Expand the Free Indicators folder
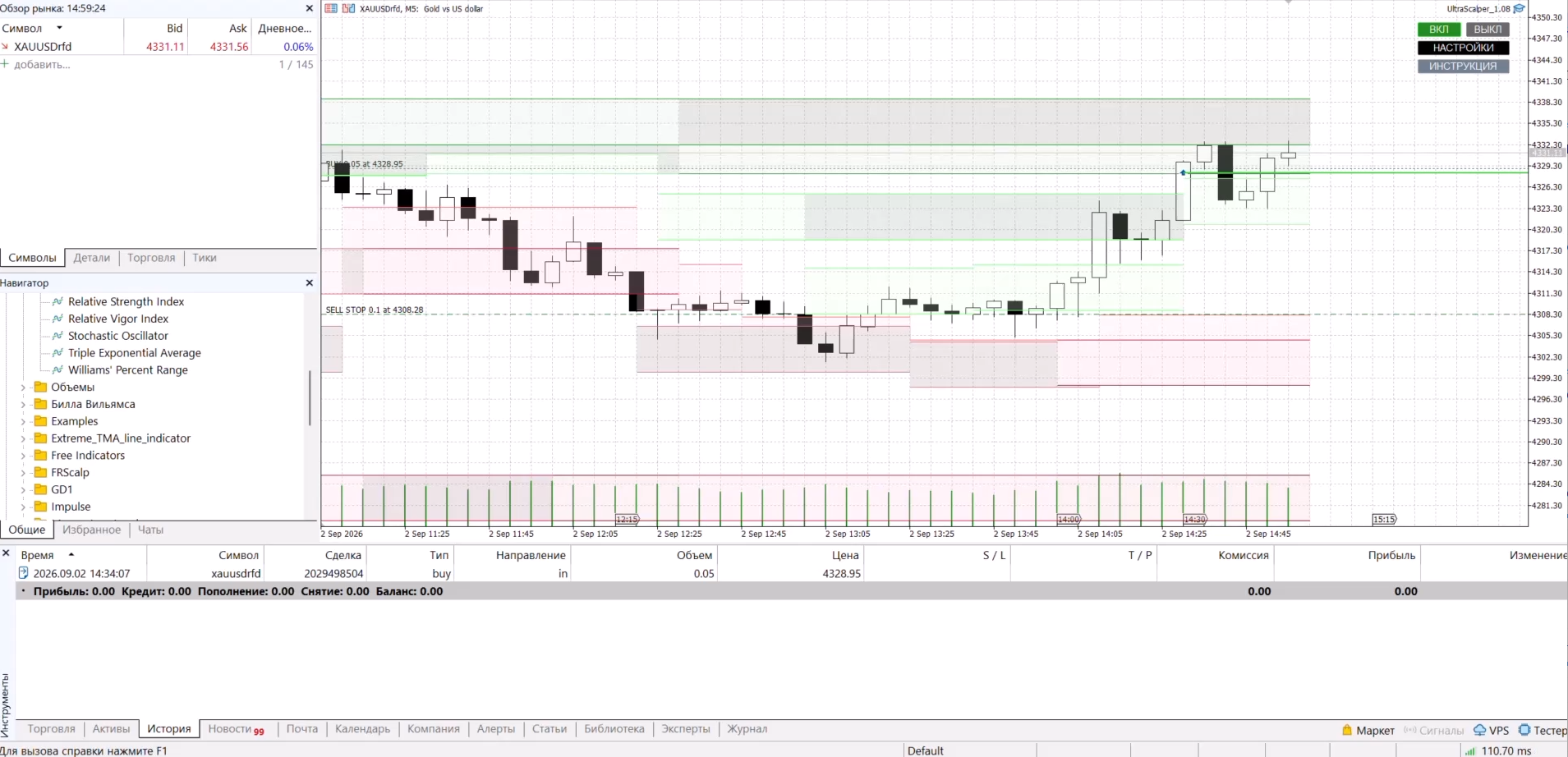 23,456
